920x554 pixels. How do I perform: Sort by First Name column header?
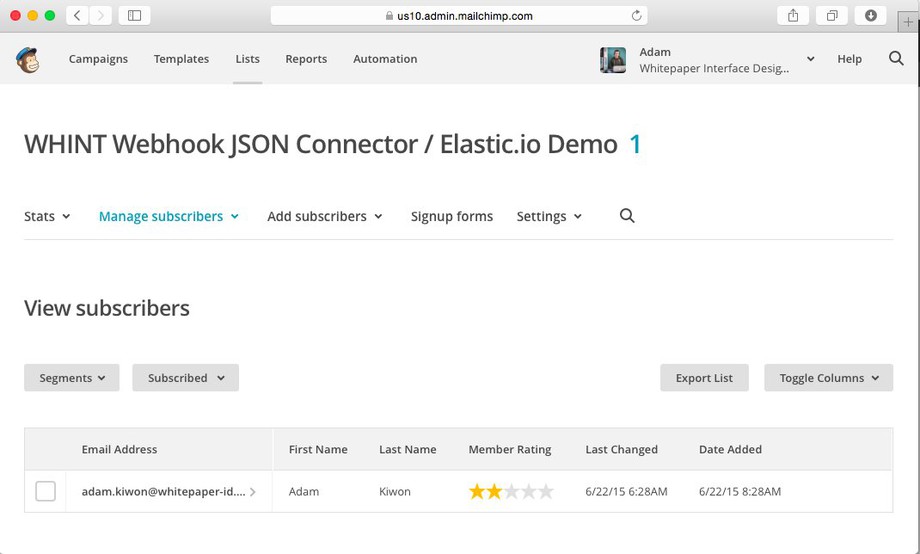pyautogui.click(x=318, y=449)
